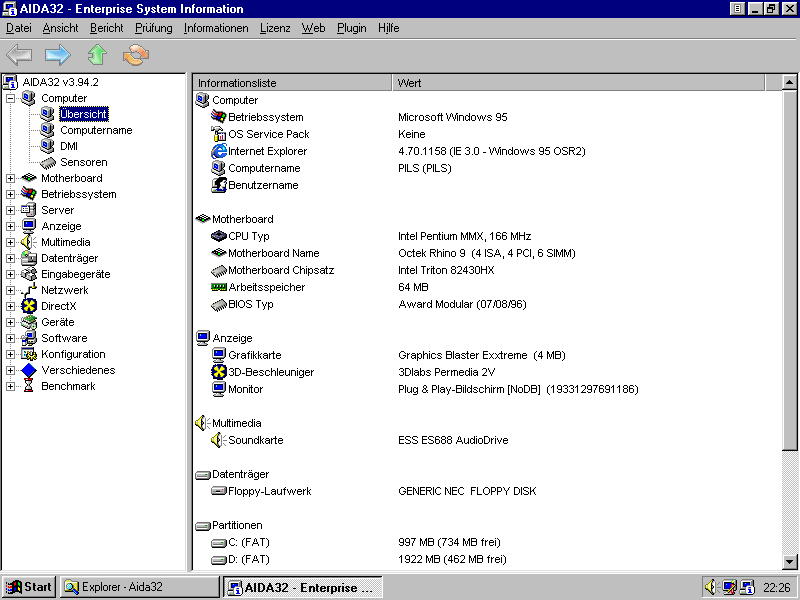The height and width of the screenshot is (600, 800).
Task: Refresh the page with orange arrows icon
Action: point(136,55)
